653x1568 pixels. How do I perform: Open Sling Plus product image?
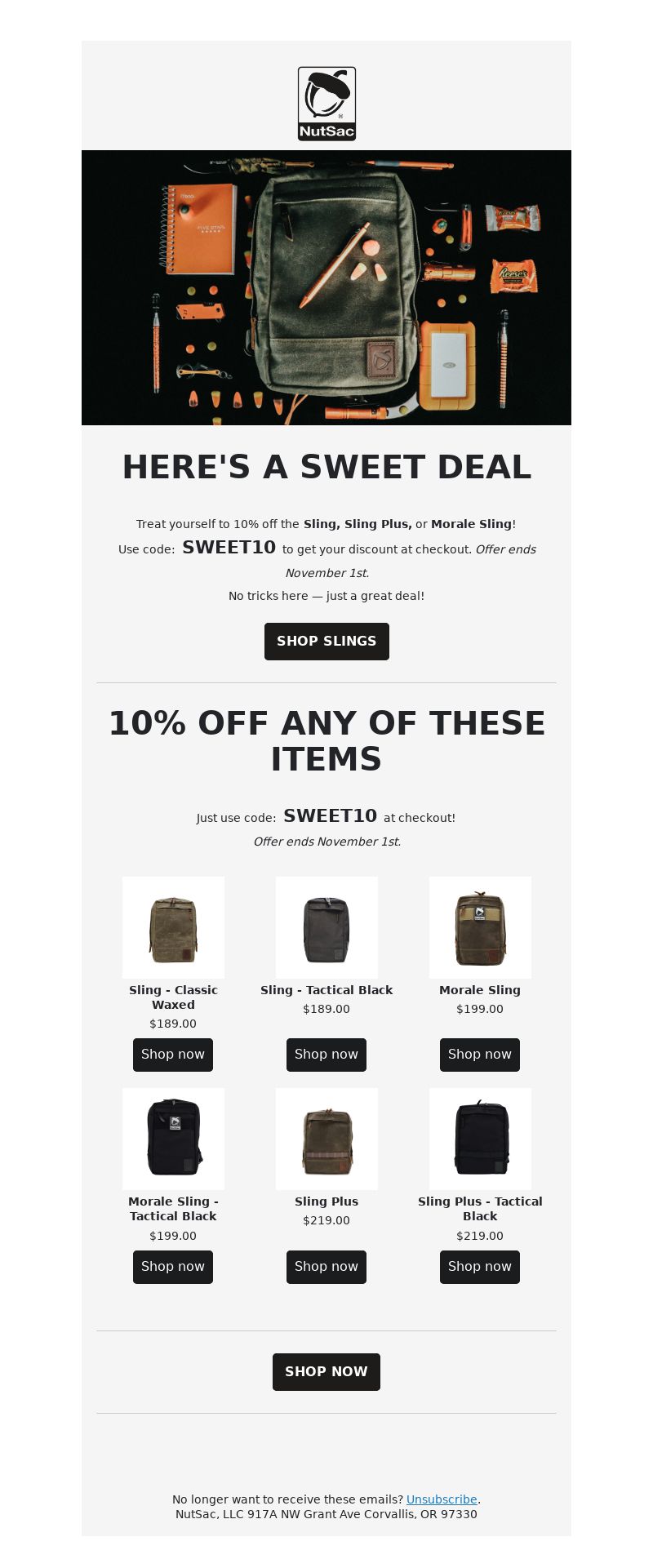click(326, 1139)
